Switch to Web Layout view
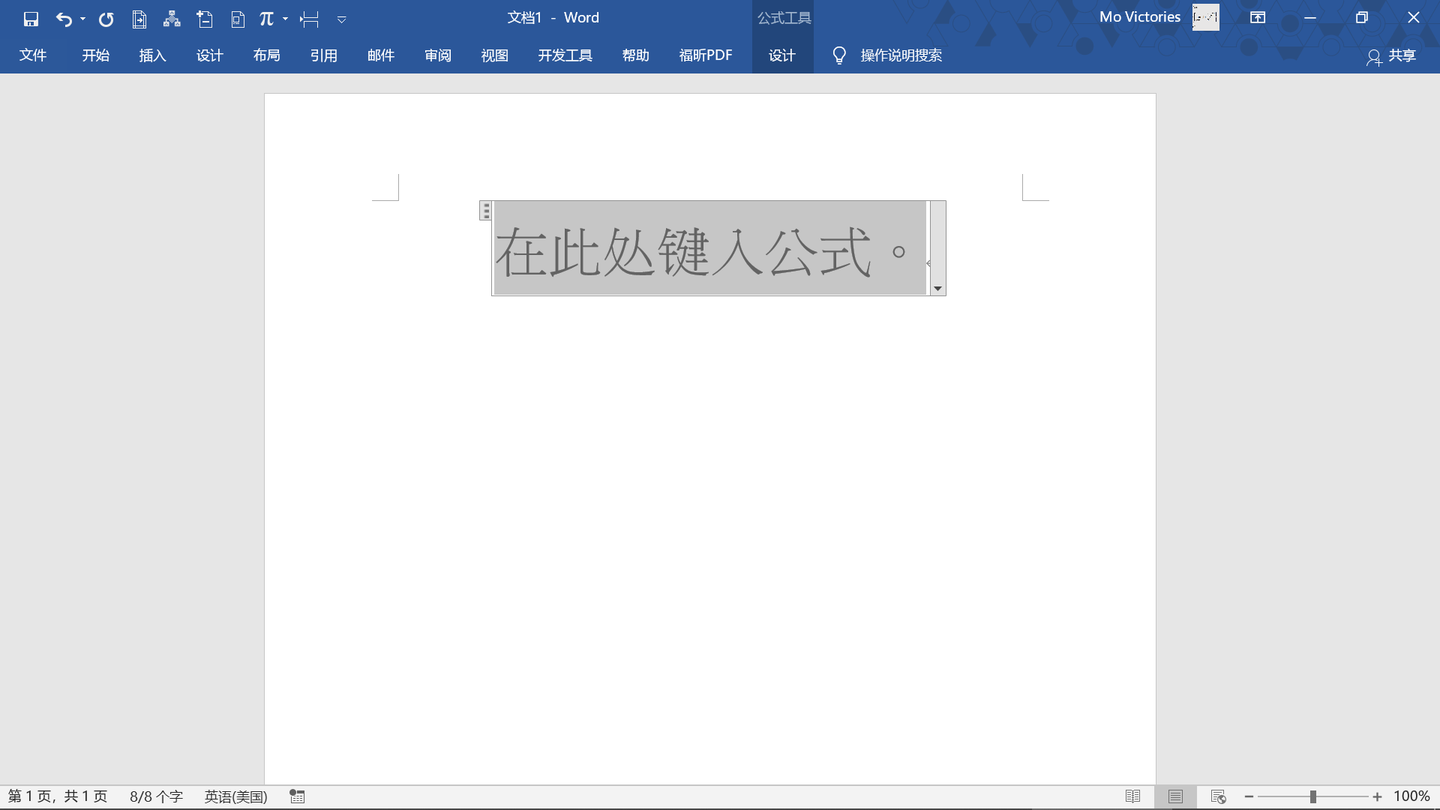 (1218, 797)
